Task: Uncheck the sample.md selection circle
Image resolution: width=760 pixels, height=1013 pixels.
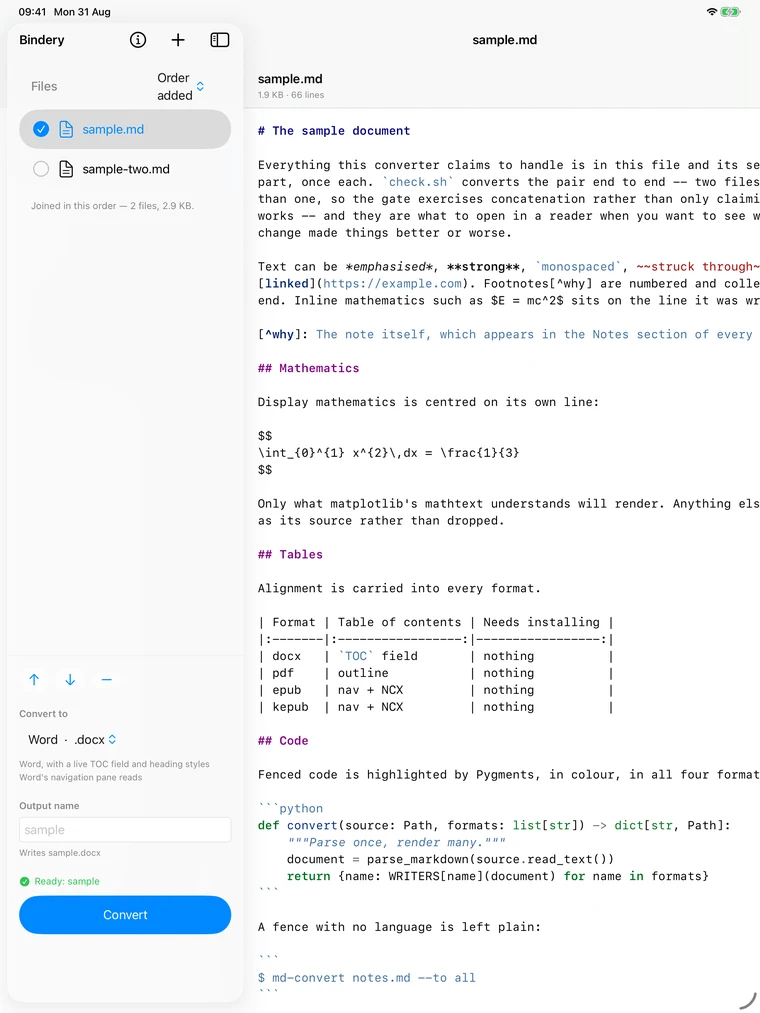Action: tap(41, 129)
